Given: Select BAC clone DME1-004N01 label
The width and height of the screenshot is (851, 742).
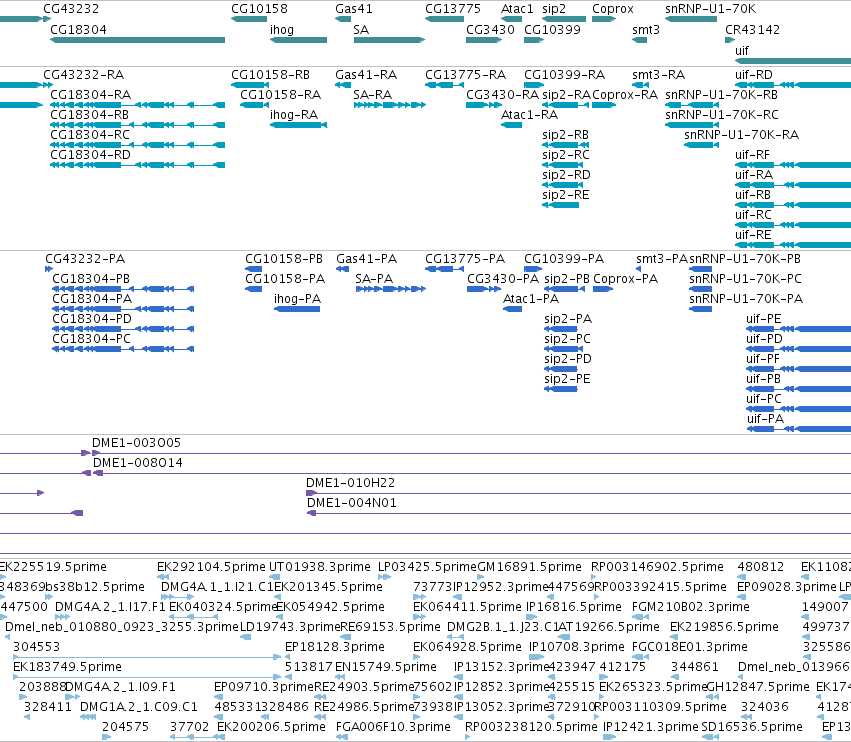Looking at the screenshot, I should [x=352, y=503].
